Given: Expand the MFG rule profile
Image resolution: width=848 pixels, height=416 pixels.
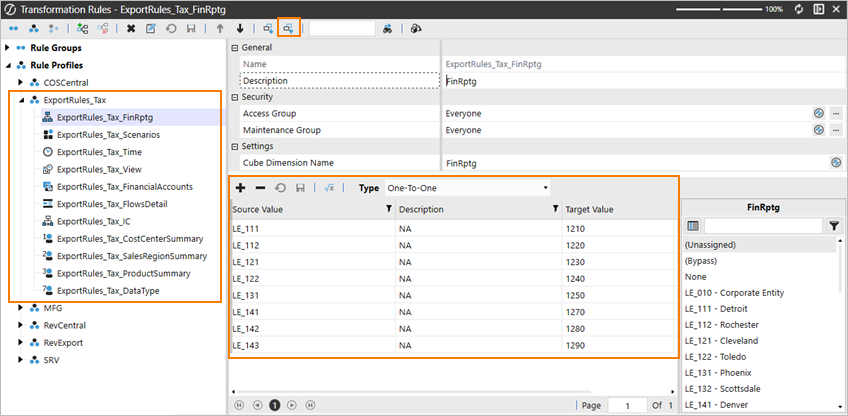Looking at the screenshot, I should [x=22, y=308].
